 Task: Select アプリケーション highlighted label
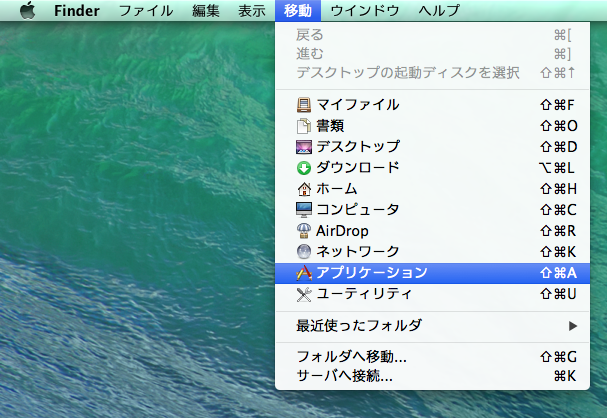tap(372, 273)
